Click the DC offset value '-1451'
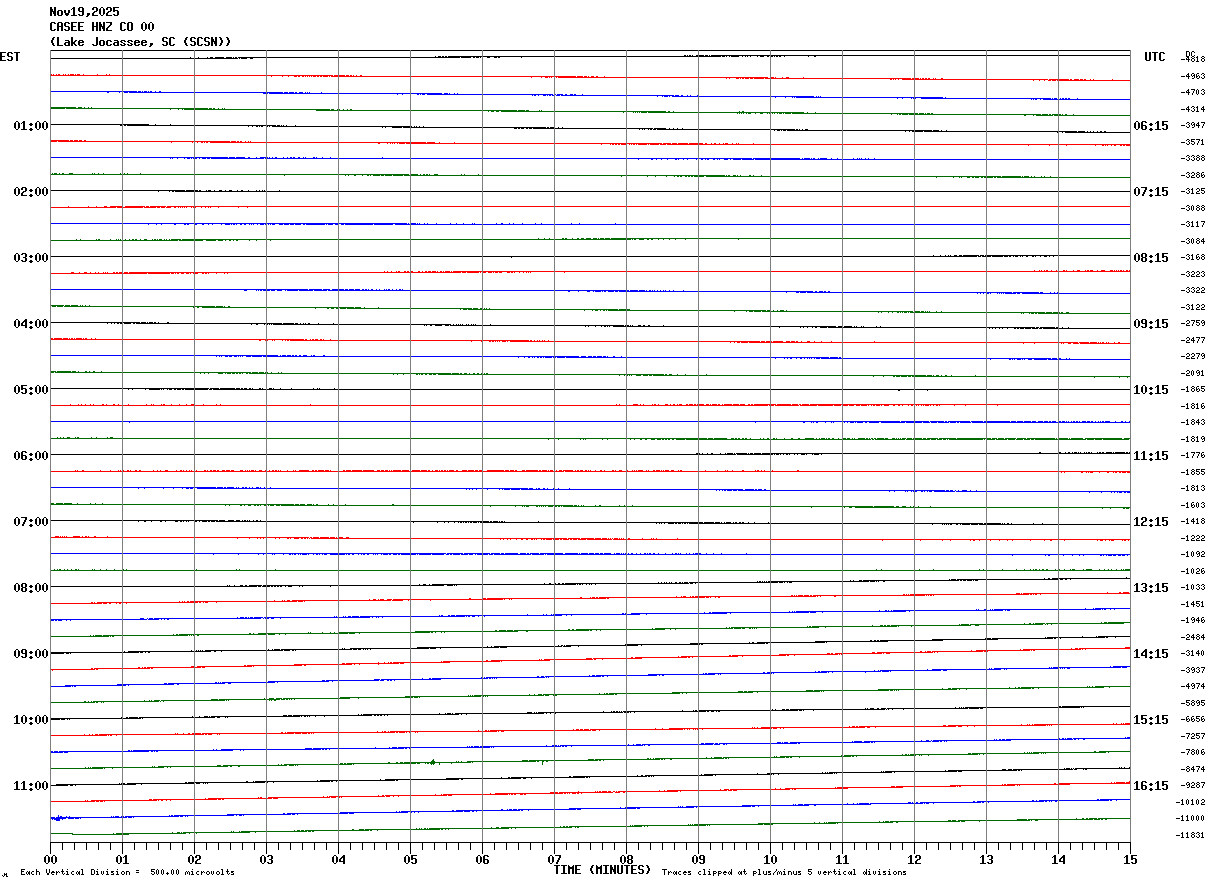1210x886 pixels. tap(1193, 604)
